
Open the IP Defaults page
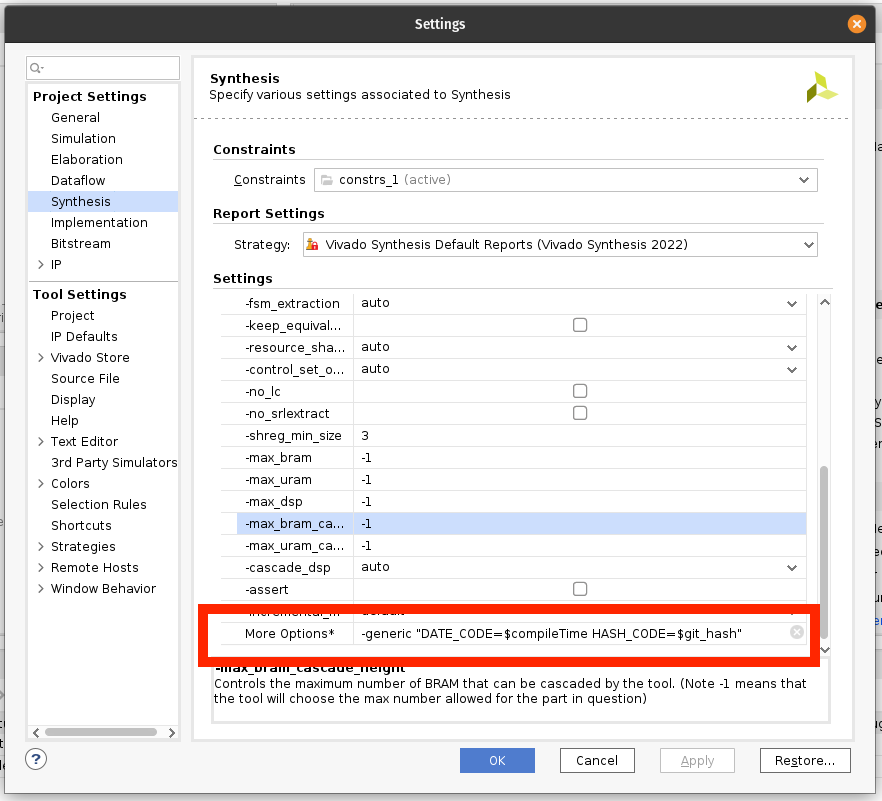(84, 336)
